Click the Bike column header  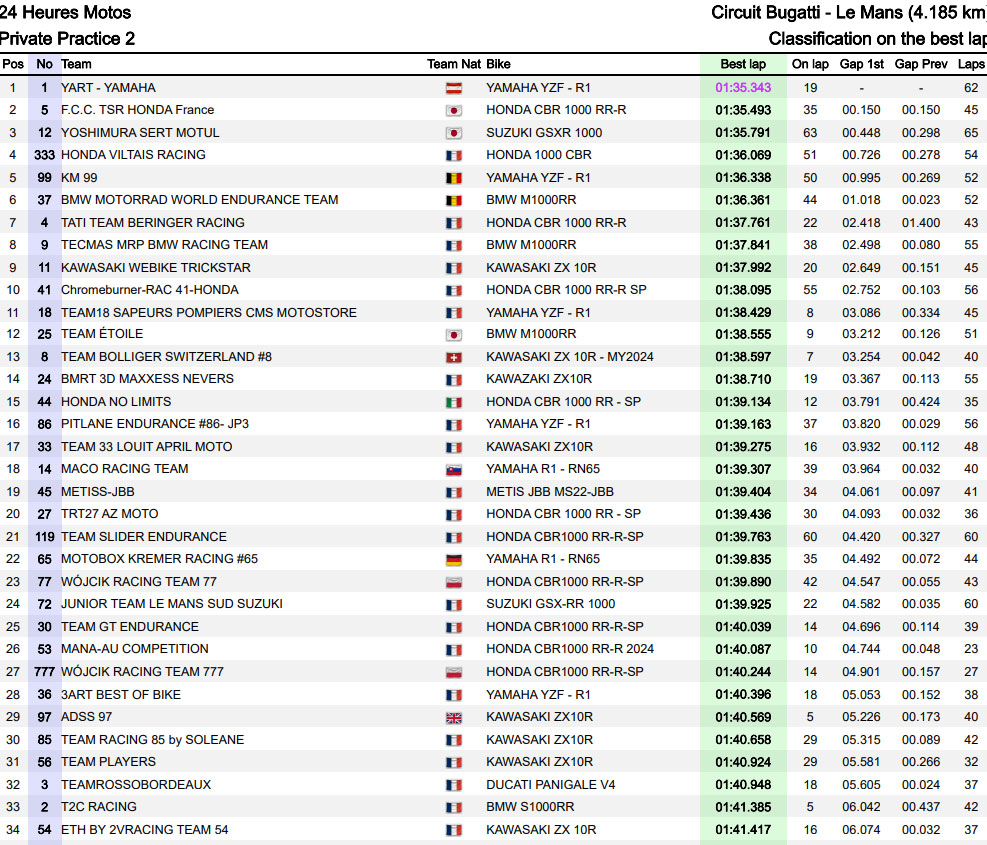point(500,64)
